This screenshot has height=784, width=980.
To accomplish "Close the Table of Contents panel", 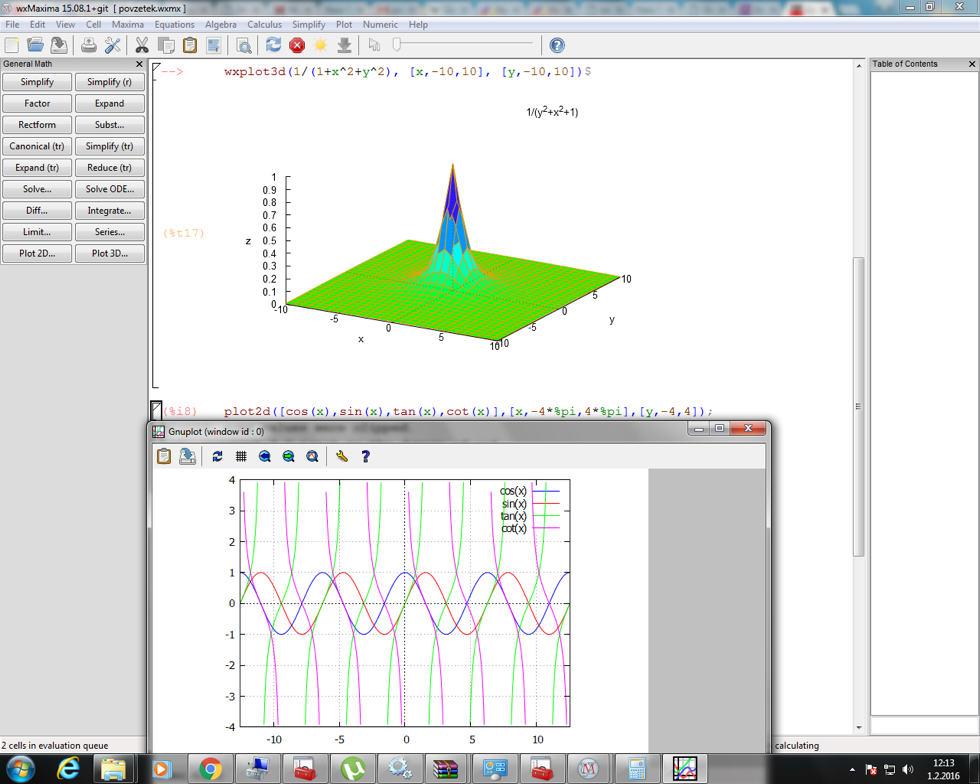I will [971, 64].
